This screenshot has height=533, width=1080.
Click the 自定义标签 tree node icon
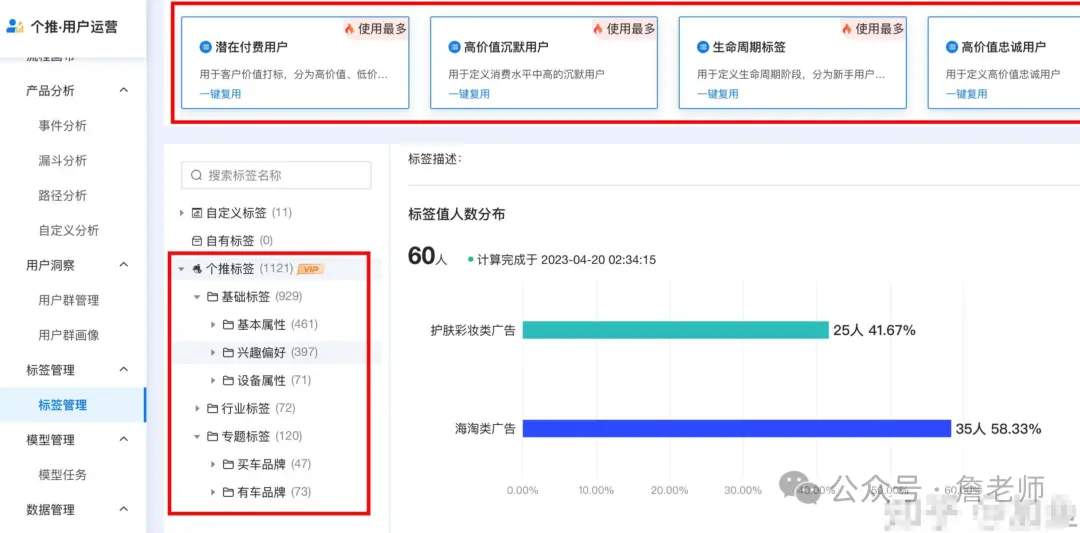(x=197, y=213)
